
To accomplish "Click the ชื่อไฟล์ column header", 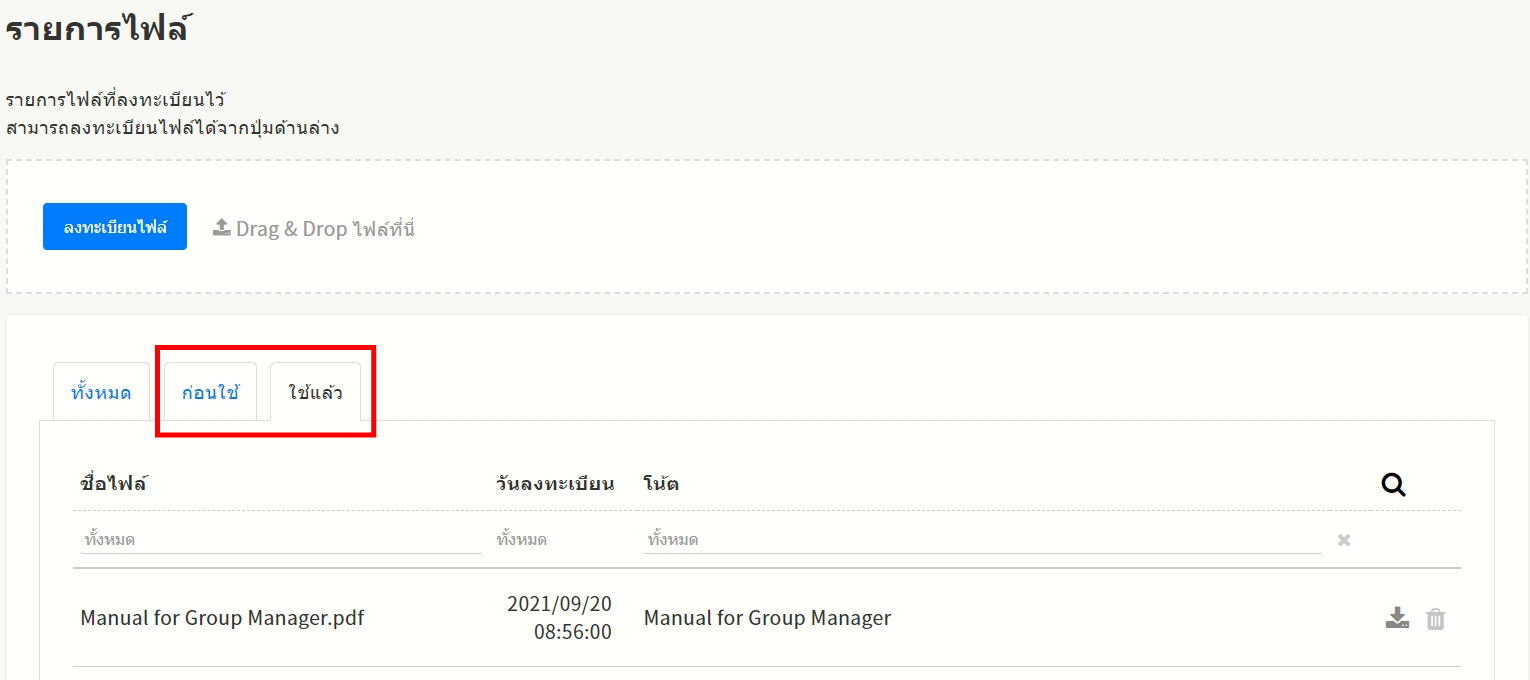I will click(x=113, y=484).
